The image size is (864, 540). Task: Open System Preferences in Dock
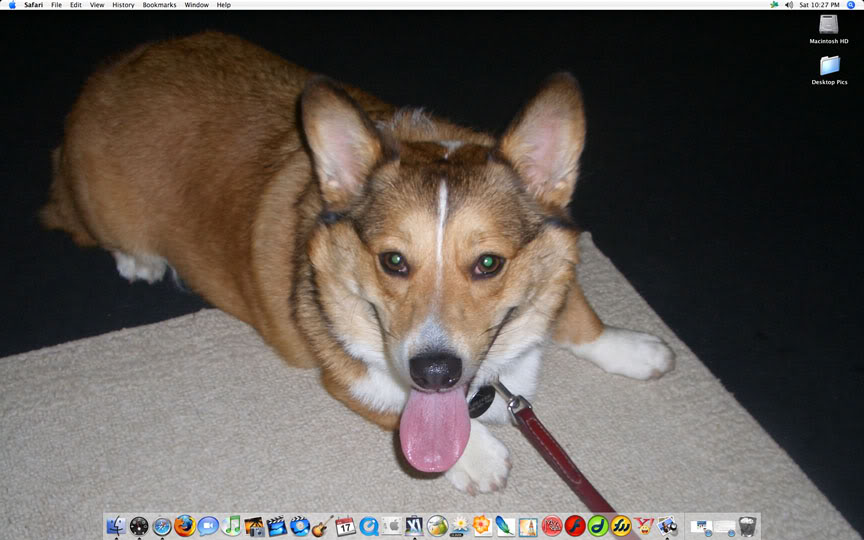[x=392, y=526]
